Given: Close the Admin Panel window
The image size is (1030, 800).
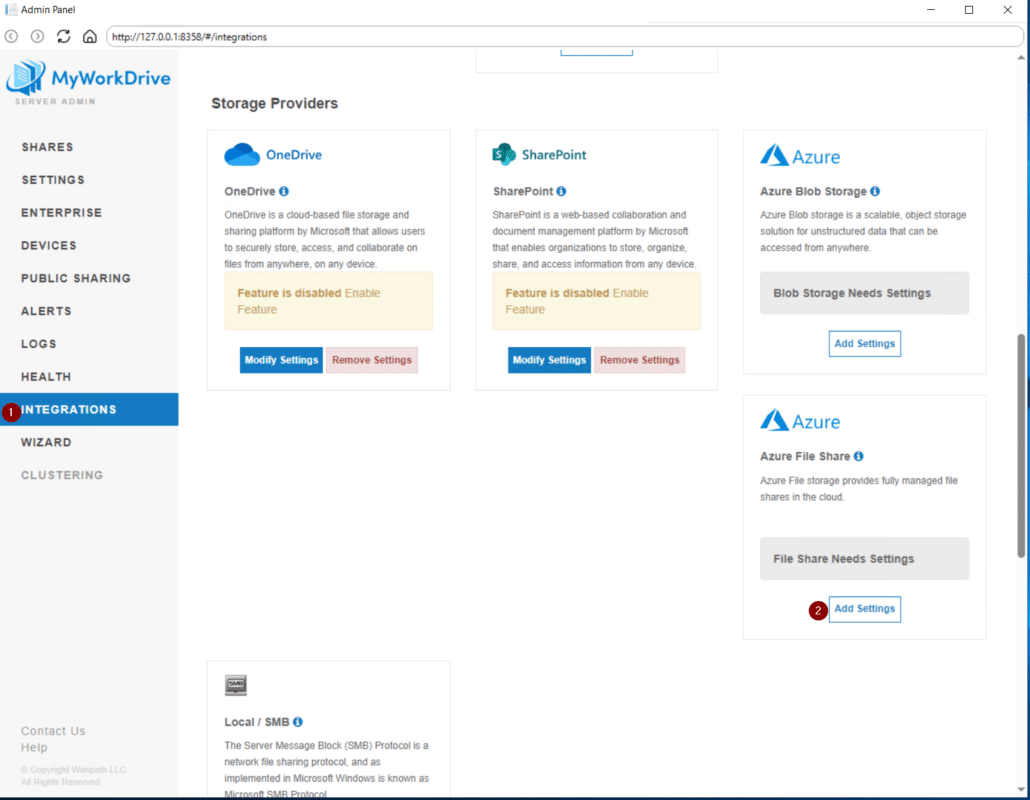Looking at the screenshot, I should 1008,10.
